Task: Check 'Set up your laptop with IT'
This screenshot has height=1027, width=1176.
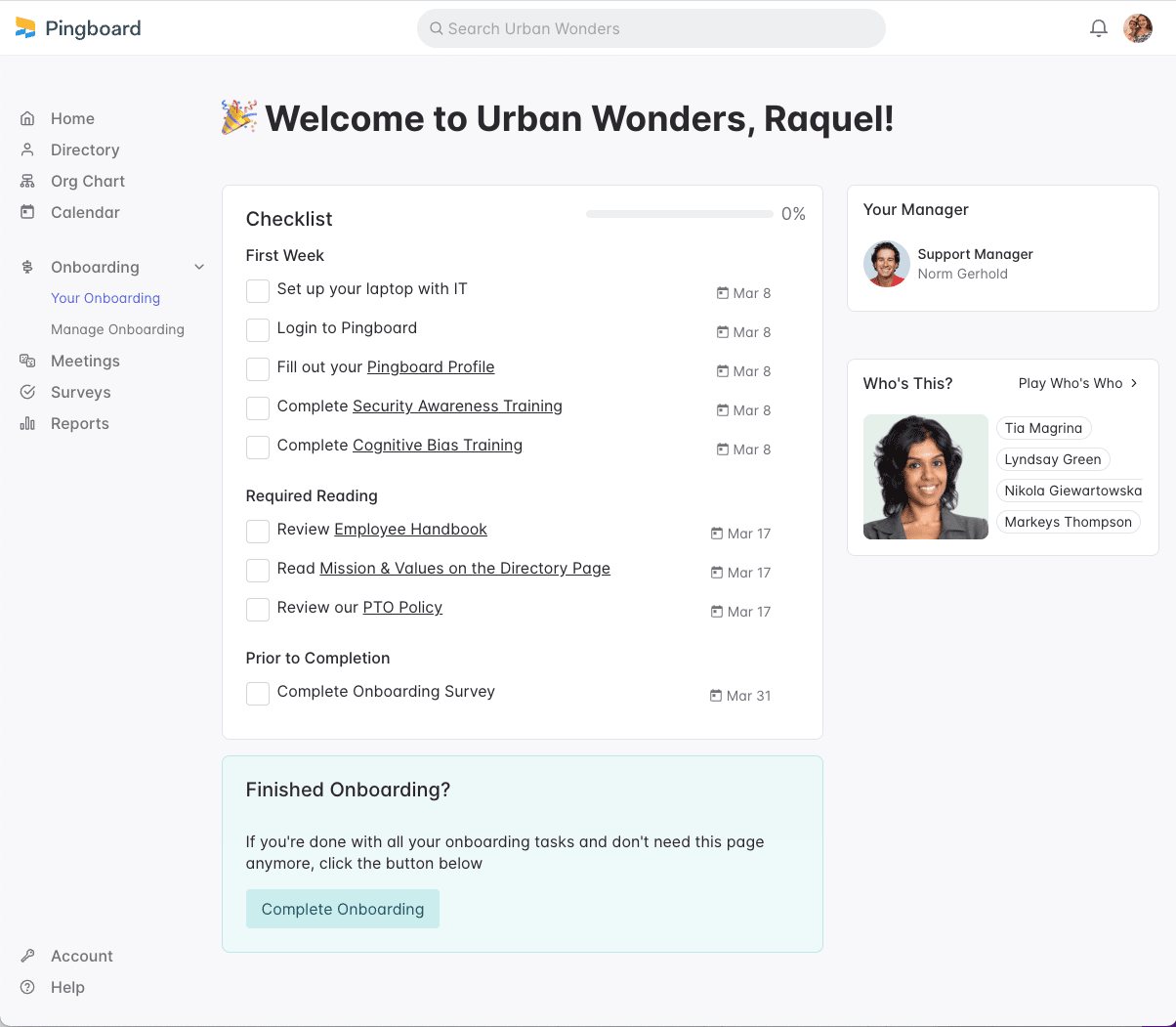Action: (258, 291)
